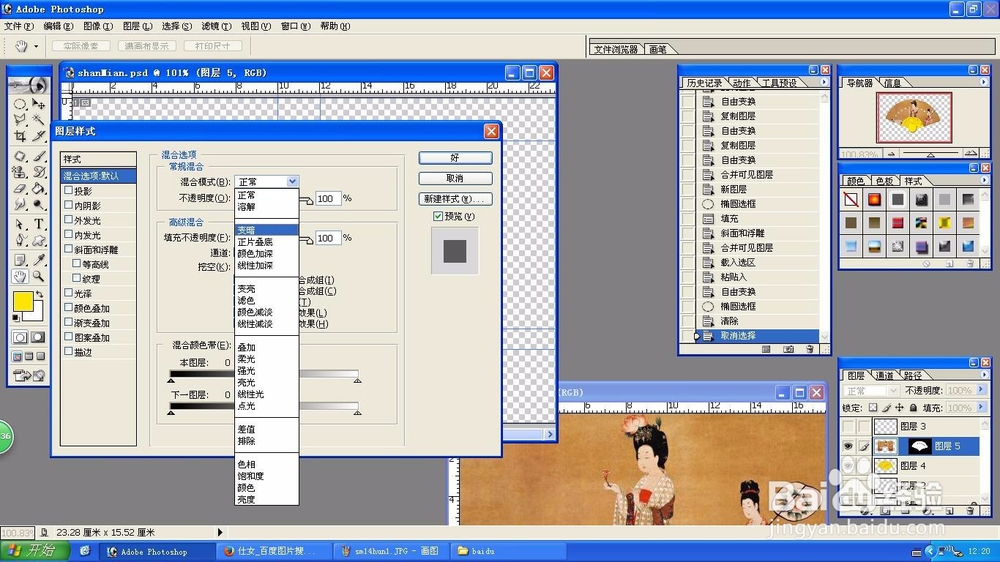Switch to Quick Mask mode
This screenshot has height=562, width=1000.
[x=38, y=337]
